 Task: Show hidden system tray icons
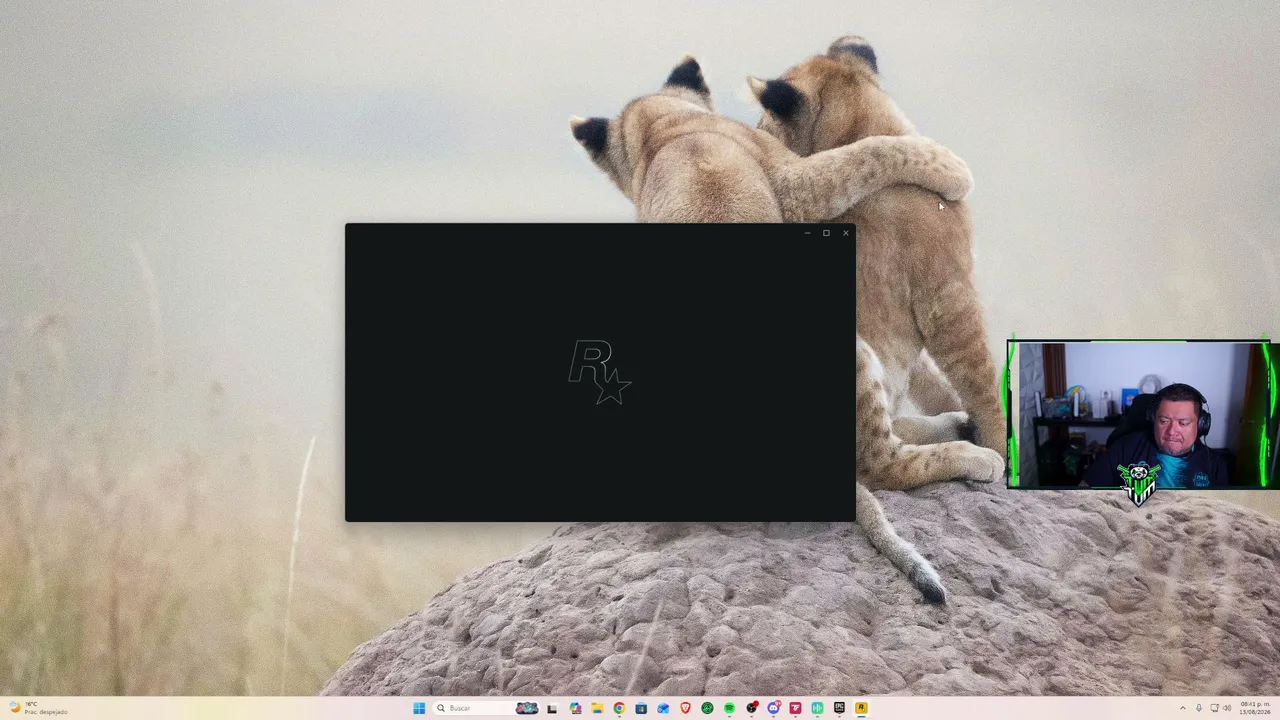click(1183, 708)
